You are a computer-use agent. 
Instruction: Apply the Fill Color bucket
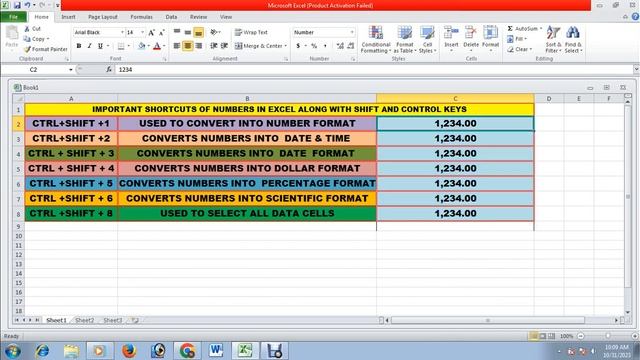(x=141, y=46)
